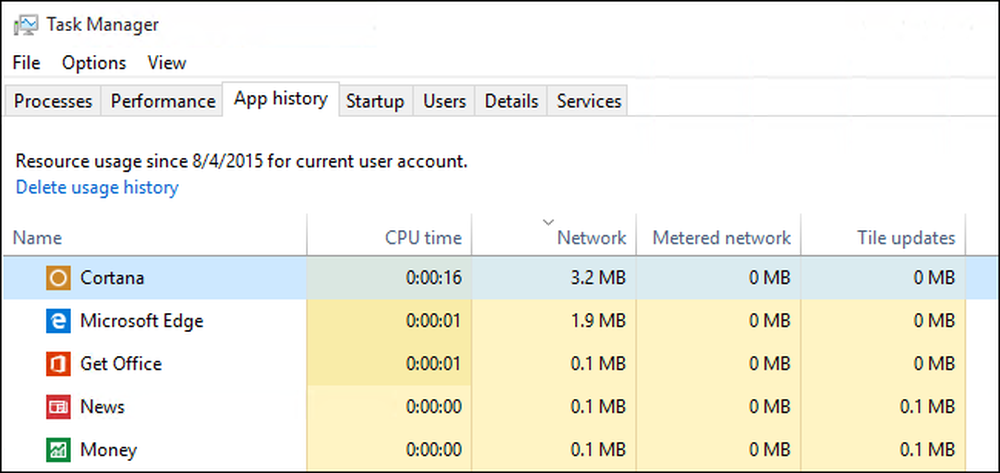This screenshot has height=473, width=1000.
Task: Click the resource usage since 8/4/2015 text
Action: [242, 161]
